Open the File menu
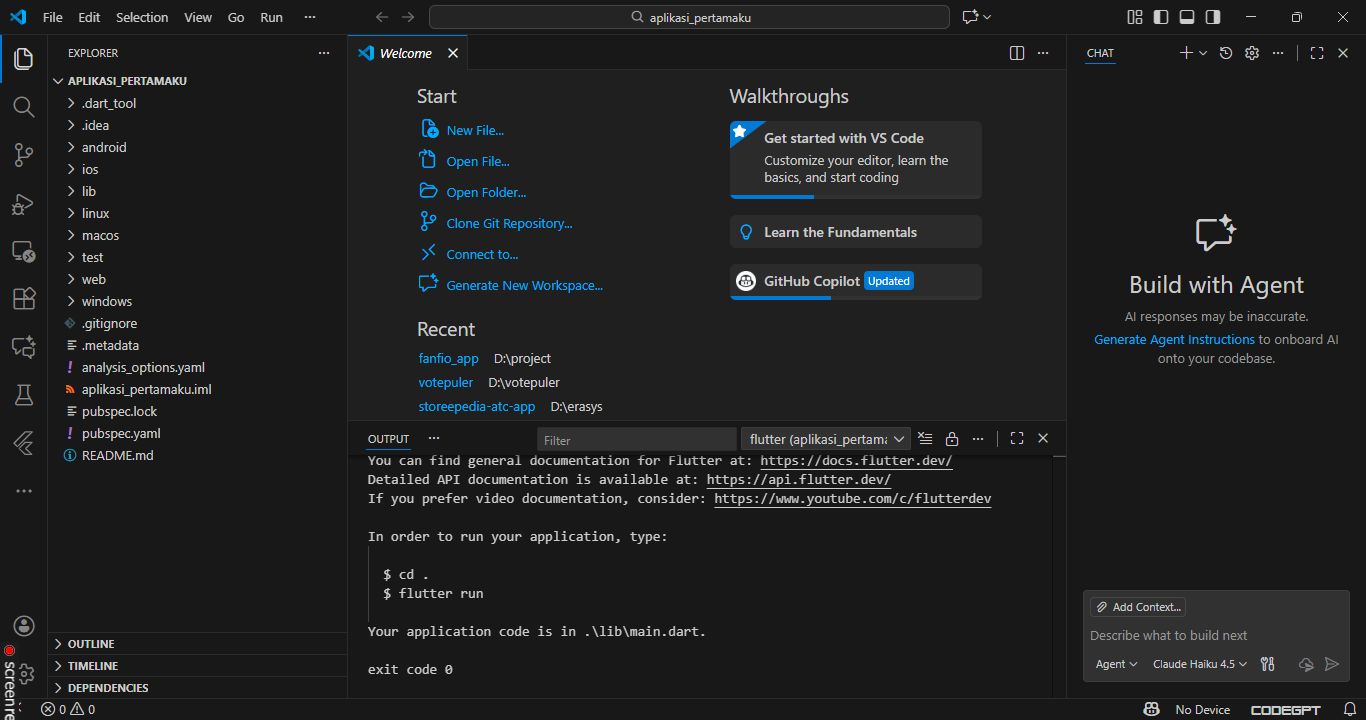The height and width of the screenshot is (720, 1366). tap(52, 17)
